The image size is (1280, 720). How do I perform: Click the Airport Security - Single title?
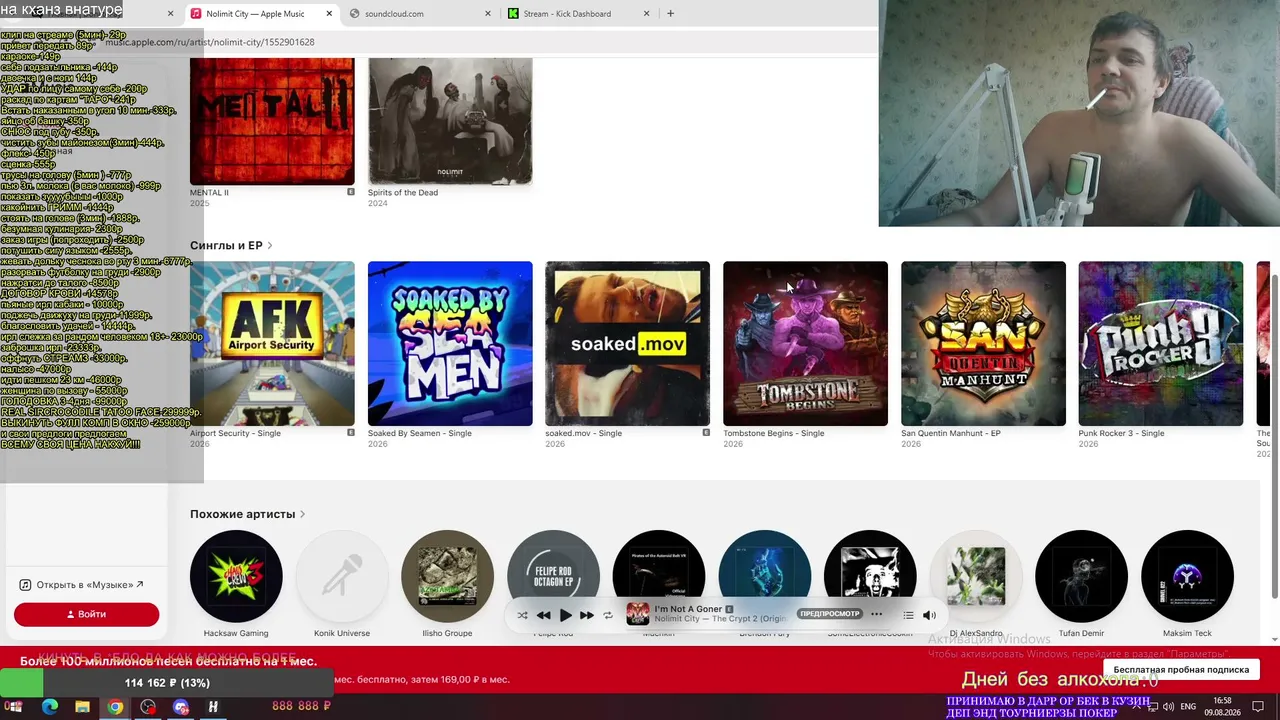tap(235, 433)
